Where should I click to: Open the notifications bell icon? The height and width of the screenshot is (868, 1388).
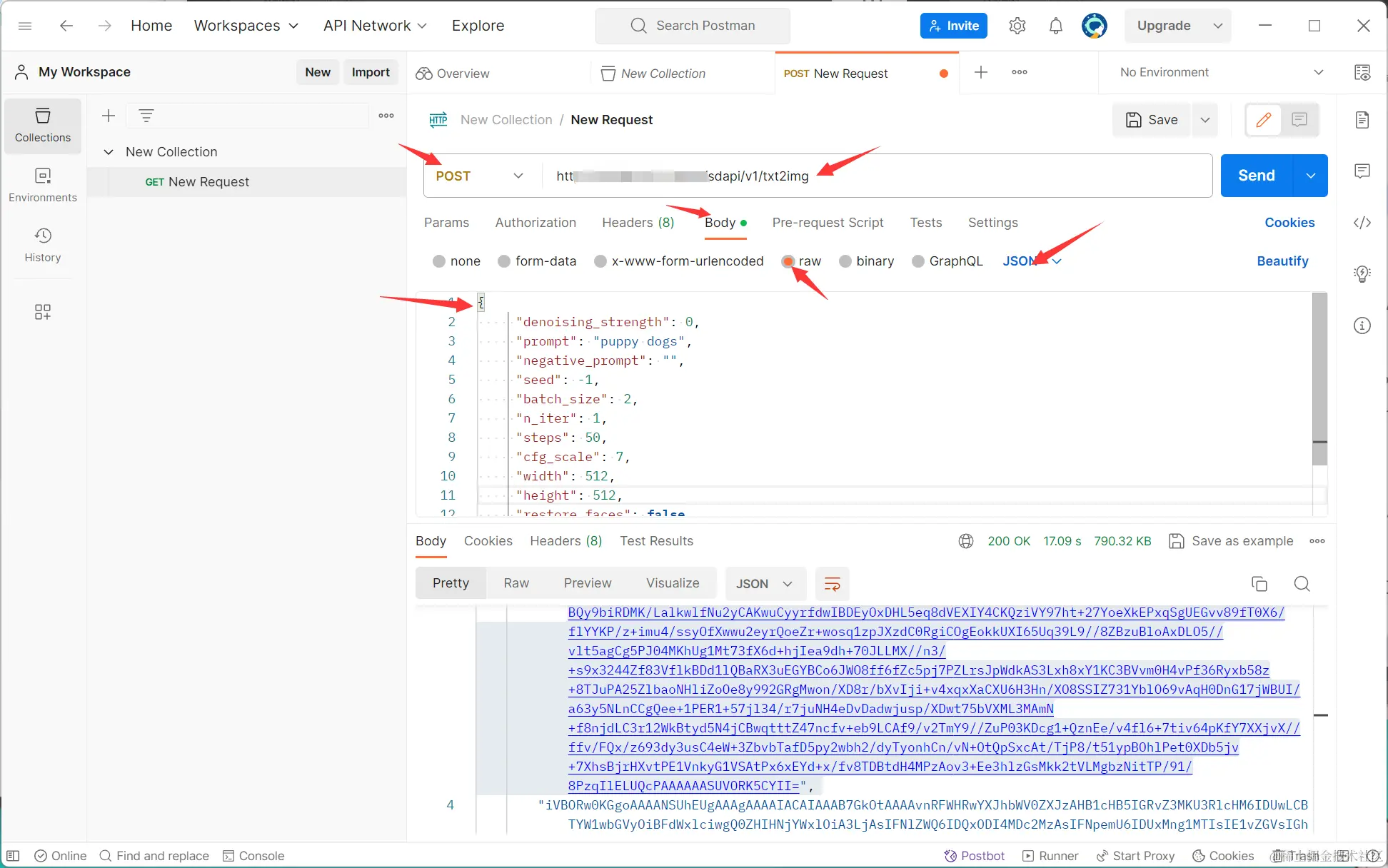(1055, 26)
